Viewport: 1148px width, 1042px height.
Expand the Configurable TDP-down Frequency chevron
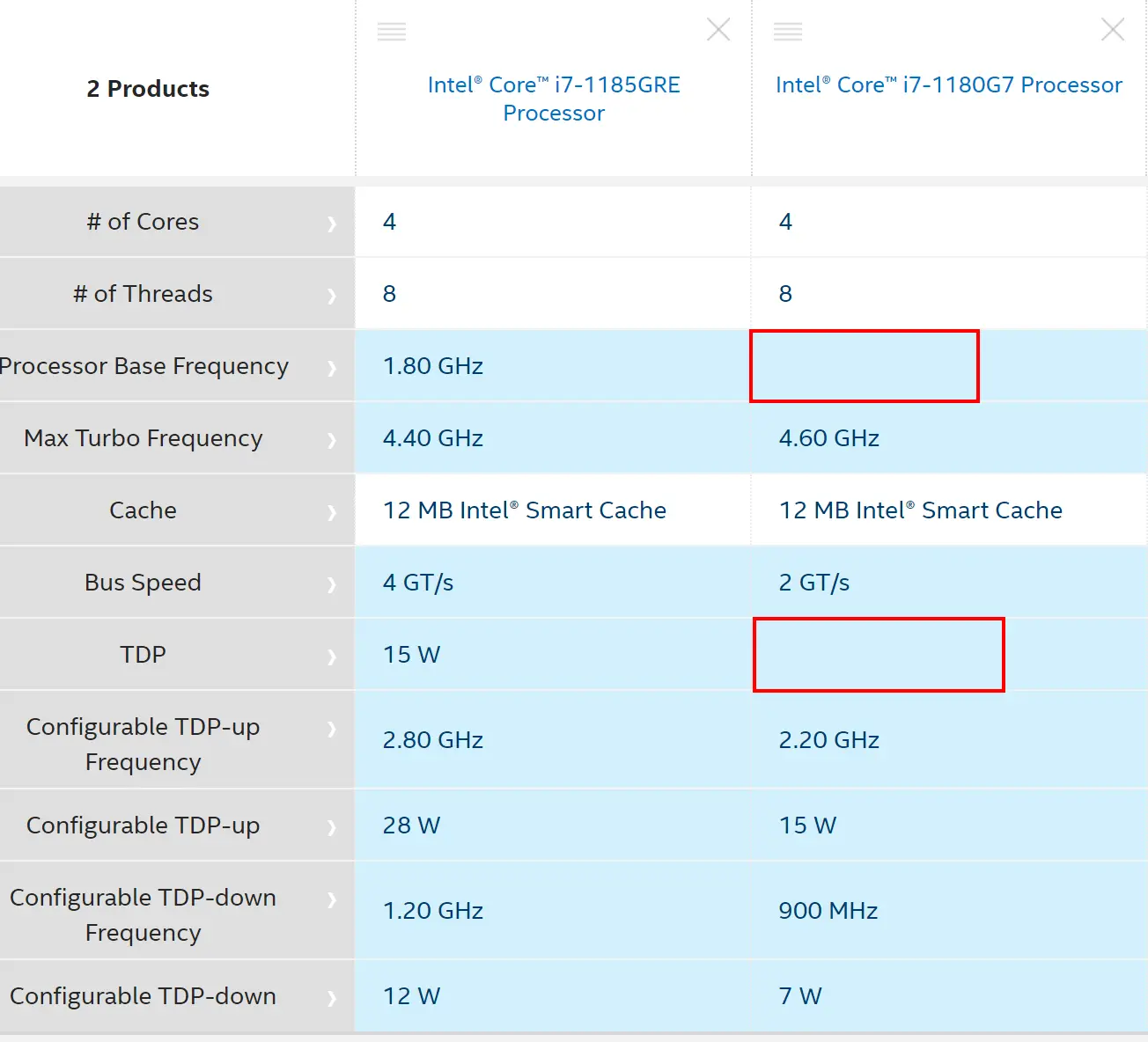[x=332, y=899]
